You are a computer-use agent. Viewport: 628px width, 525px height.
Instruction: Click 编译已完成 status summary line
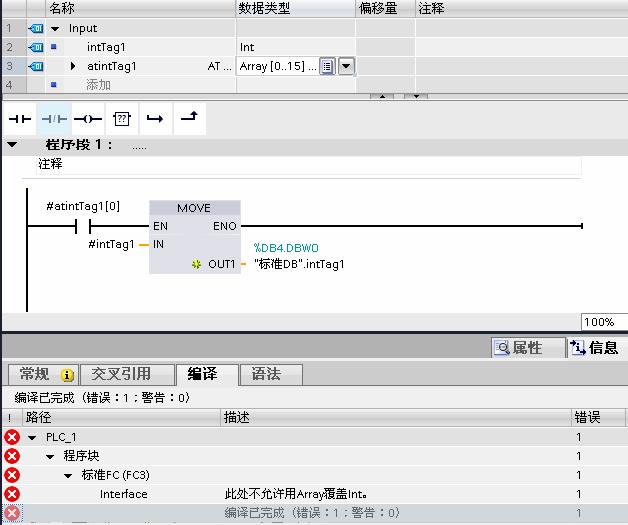[x=102, y=398]
